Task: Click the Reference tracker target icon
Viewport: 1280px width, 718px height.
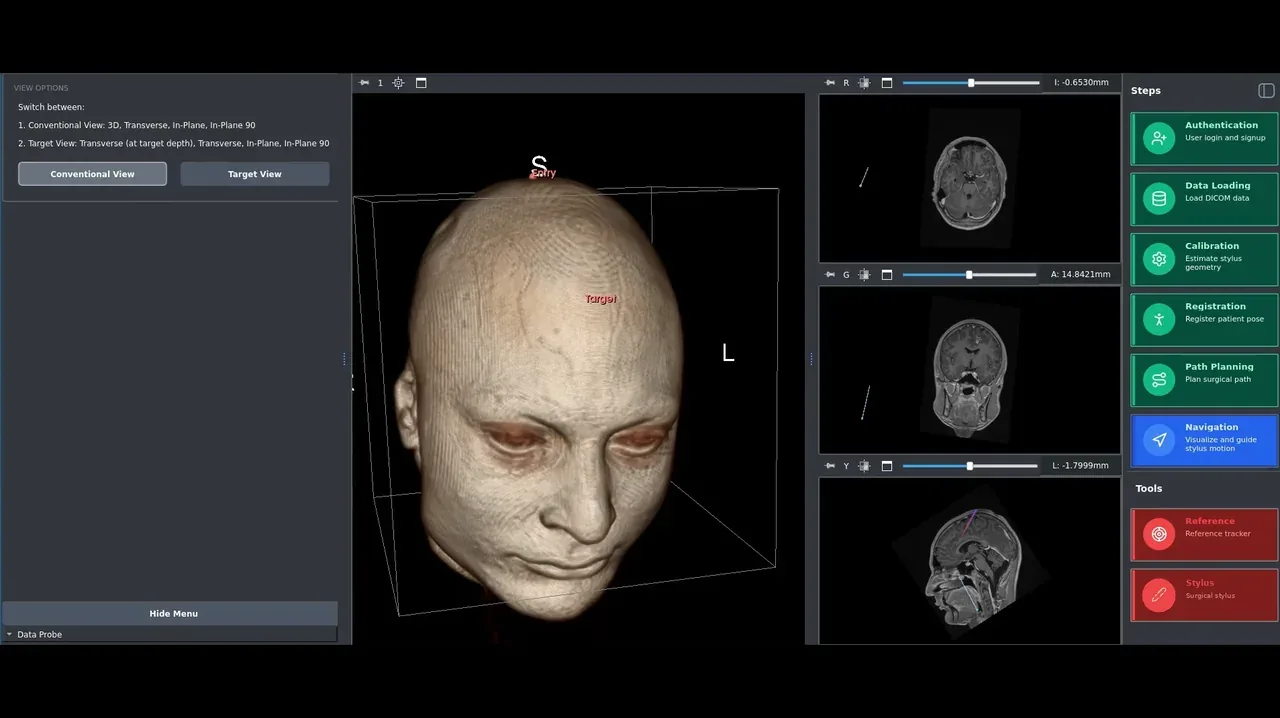Action: tap(1159, 534)
